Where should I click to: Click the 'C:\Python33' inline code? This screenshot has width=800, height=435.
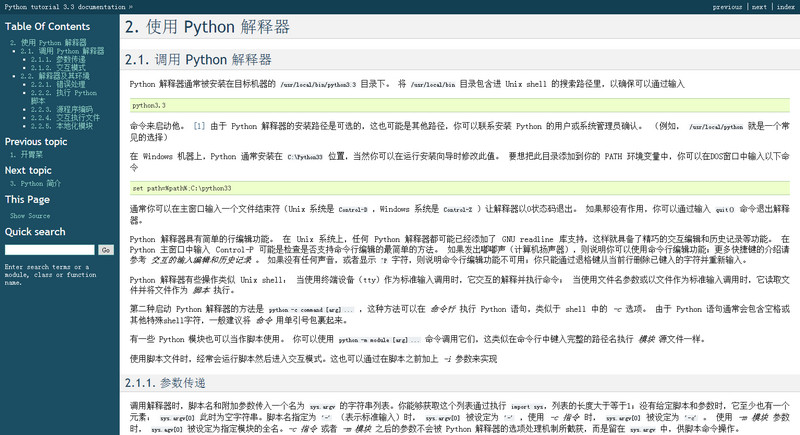(x=305, y=157)
